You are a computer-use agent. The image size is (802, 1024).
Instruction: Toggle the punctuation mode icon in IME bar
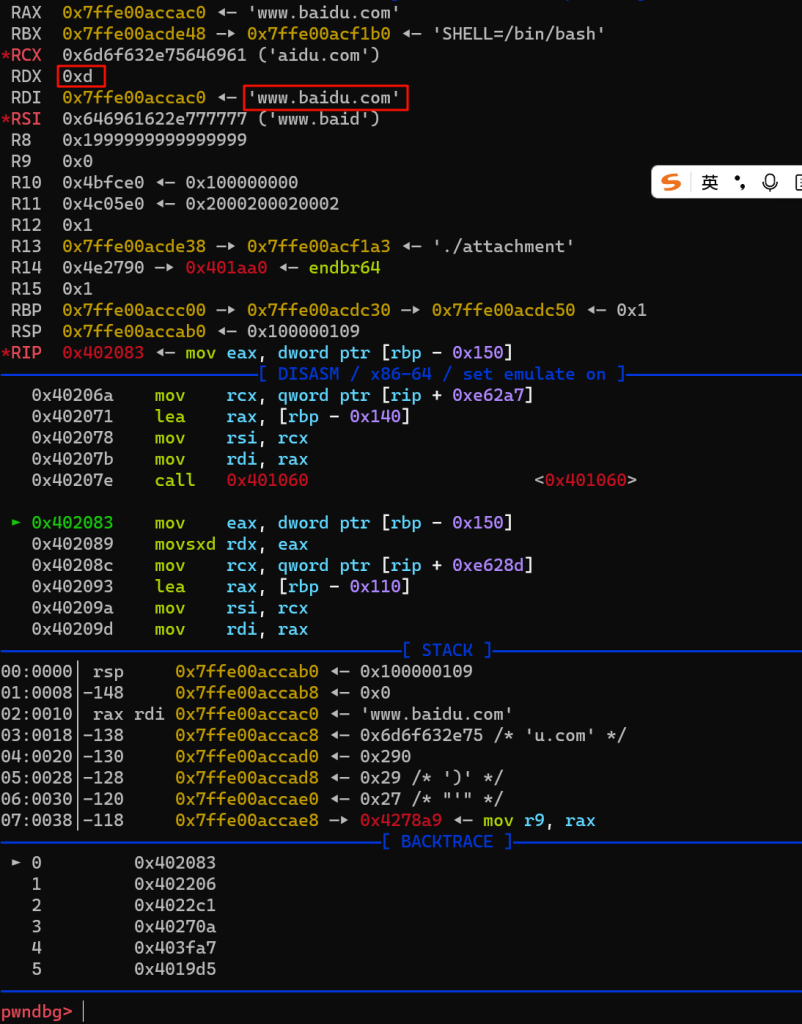[x=739, y=182]
